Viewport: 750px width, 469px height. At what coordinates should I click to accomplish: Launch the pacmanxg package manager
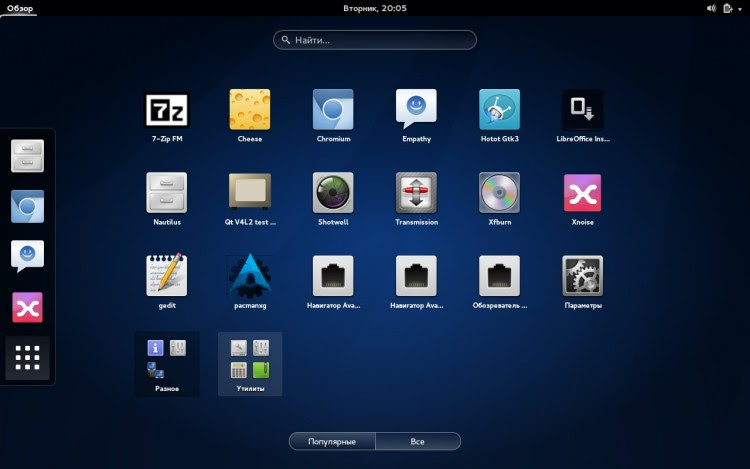[x=250, y=276]
